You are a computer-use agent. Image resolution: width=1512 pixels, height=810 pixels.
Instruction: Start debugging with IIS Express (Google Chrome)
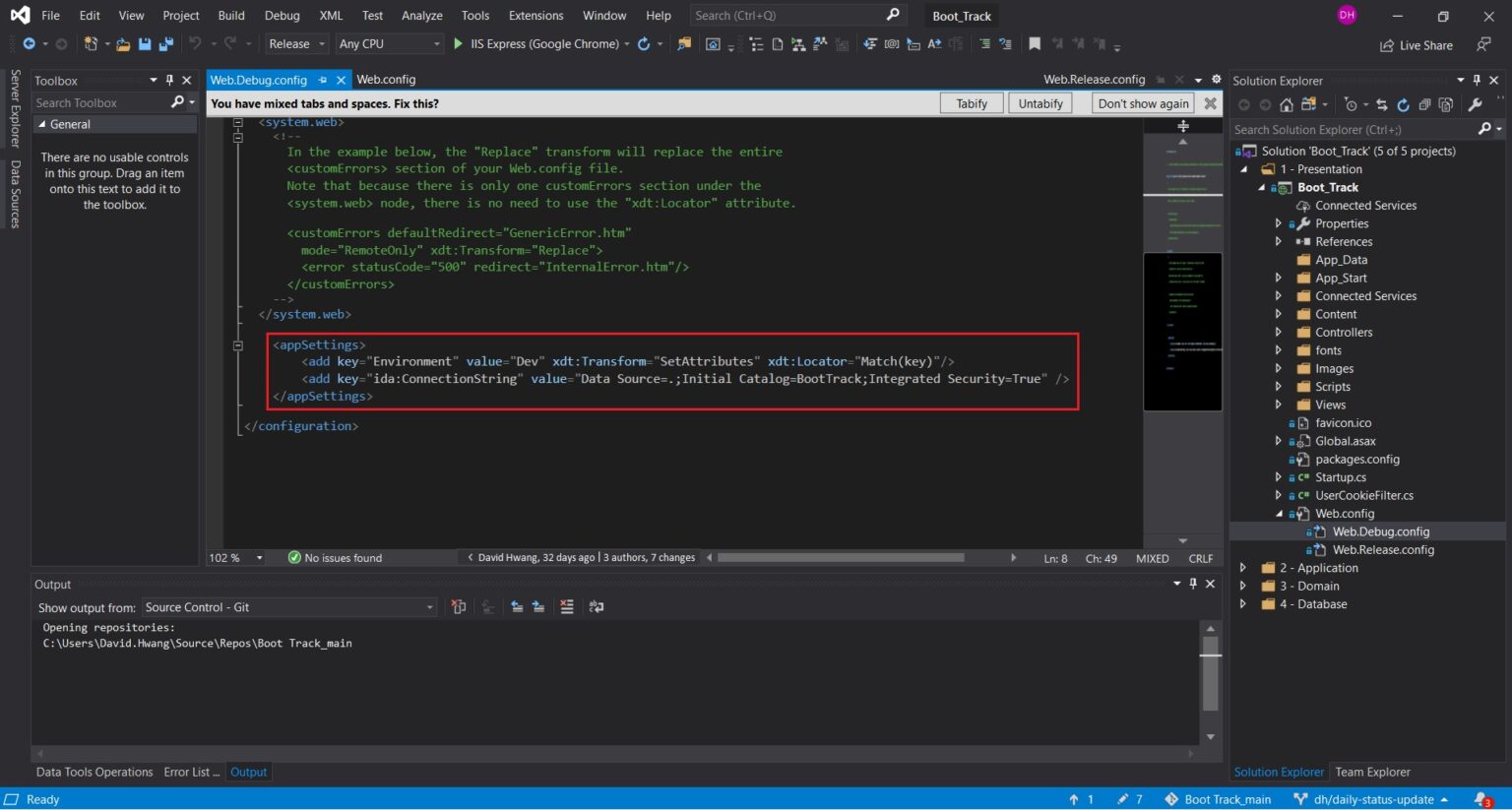[457, 43]
